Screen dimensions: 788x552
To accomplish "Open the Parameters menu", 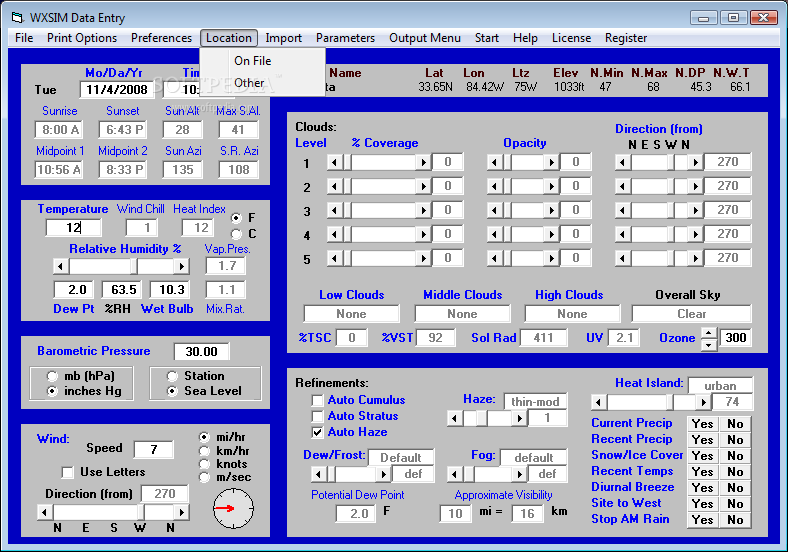I will pos(345,38).
